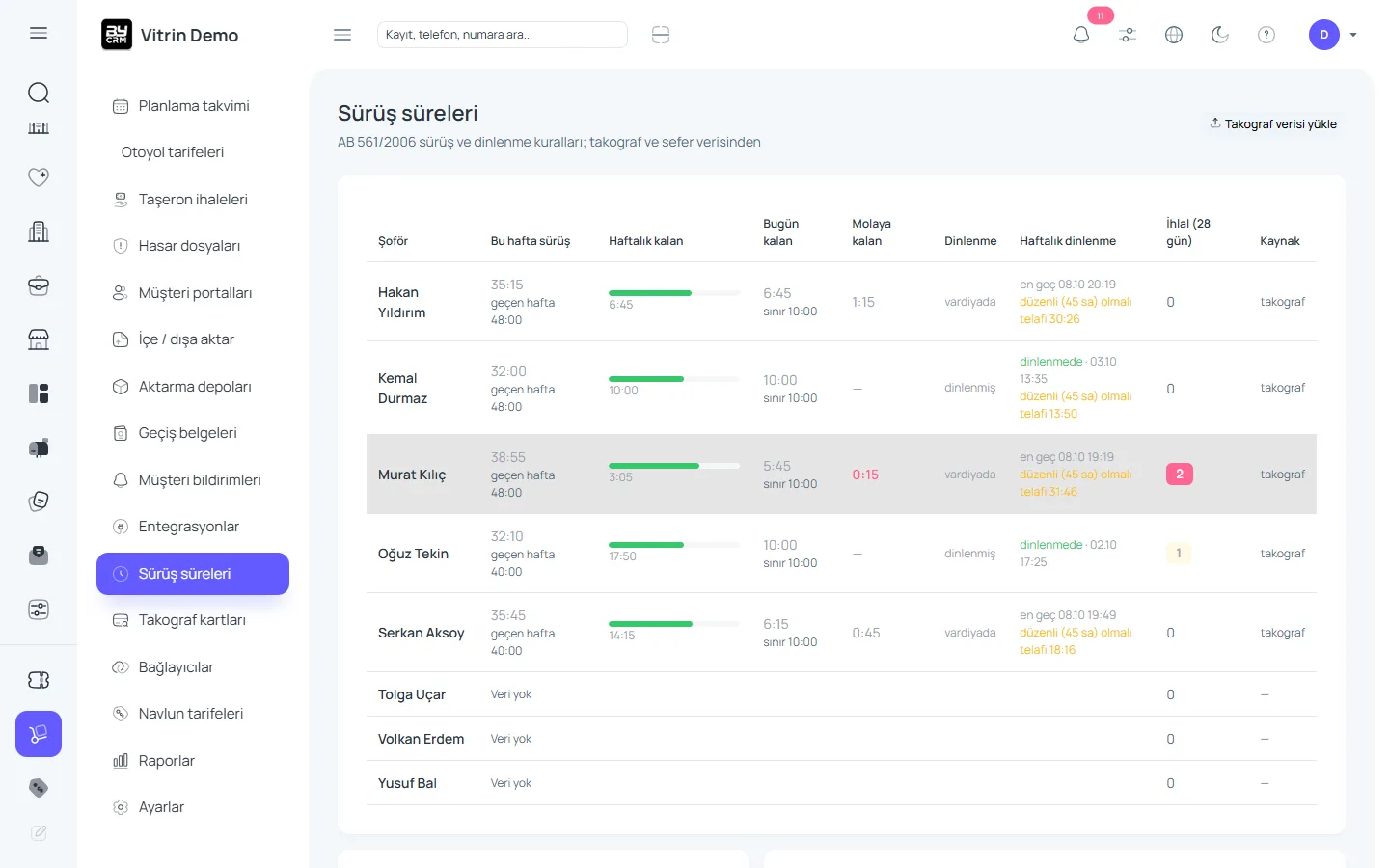Open Raporlar in the sidebar
This screenshot has height=868, width=1389.
click(193, 761)
